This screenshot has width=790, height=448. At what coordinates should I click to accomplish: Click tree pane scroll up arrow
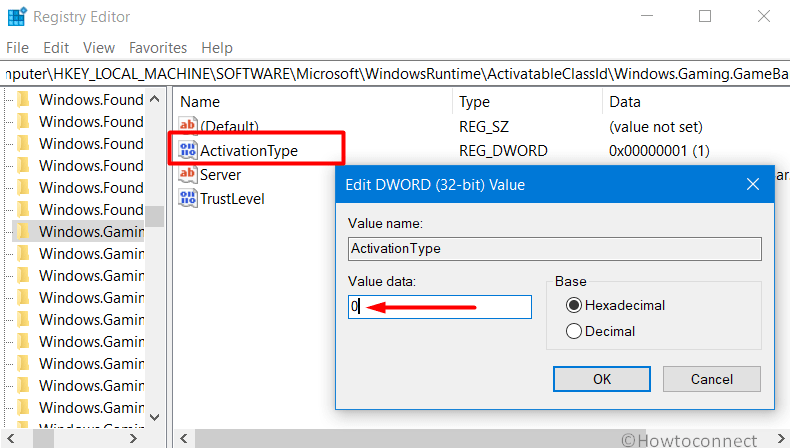tap(155, 99)
